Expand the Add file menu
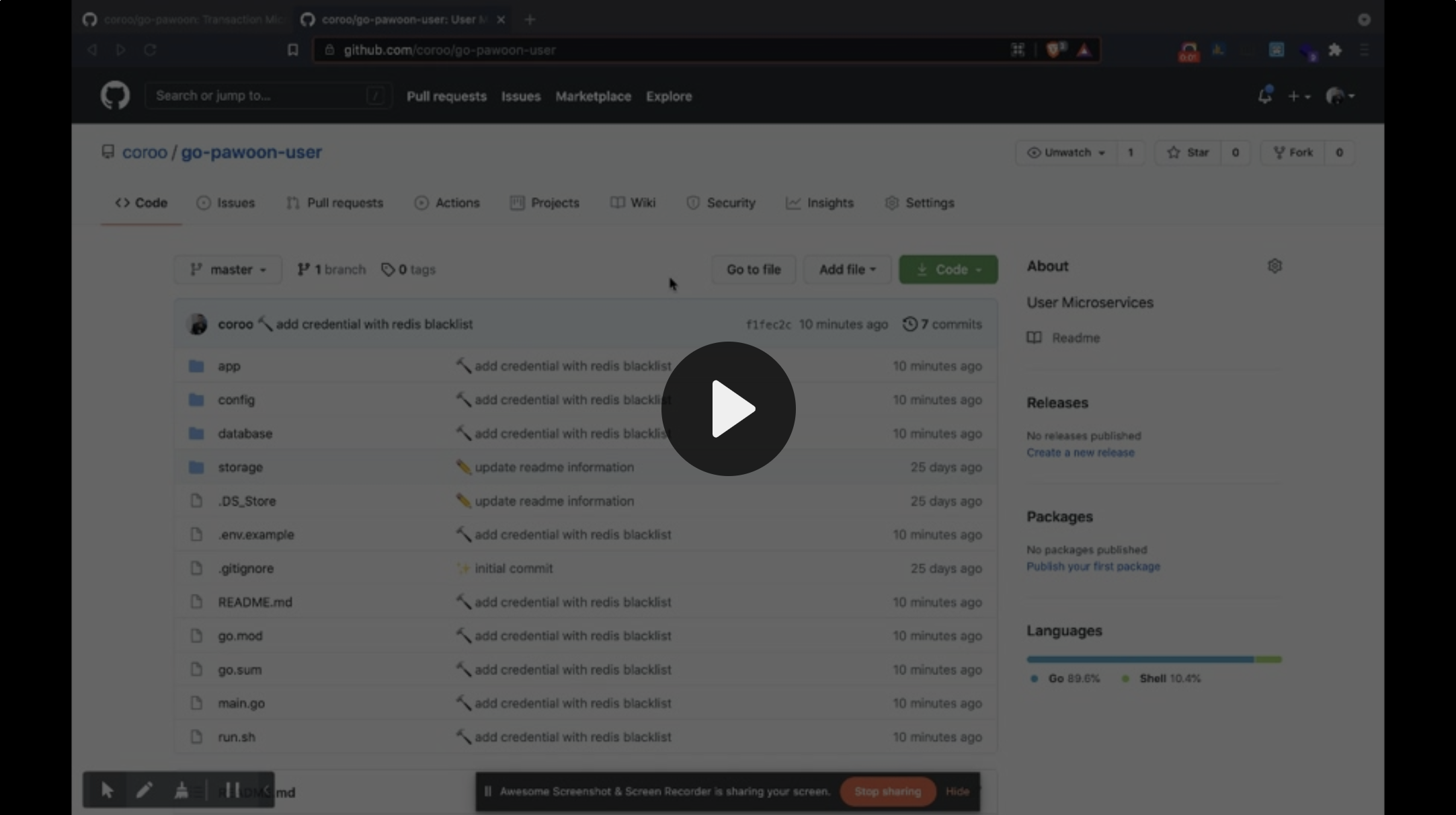The image size is (1456, 815). click(x=847, y=270)
